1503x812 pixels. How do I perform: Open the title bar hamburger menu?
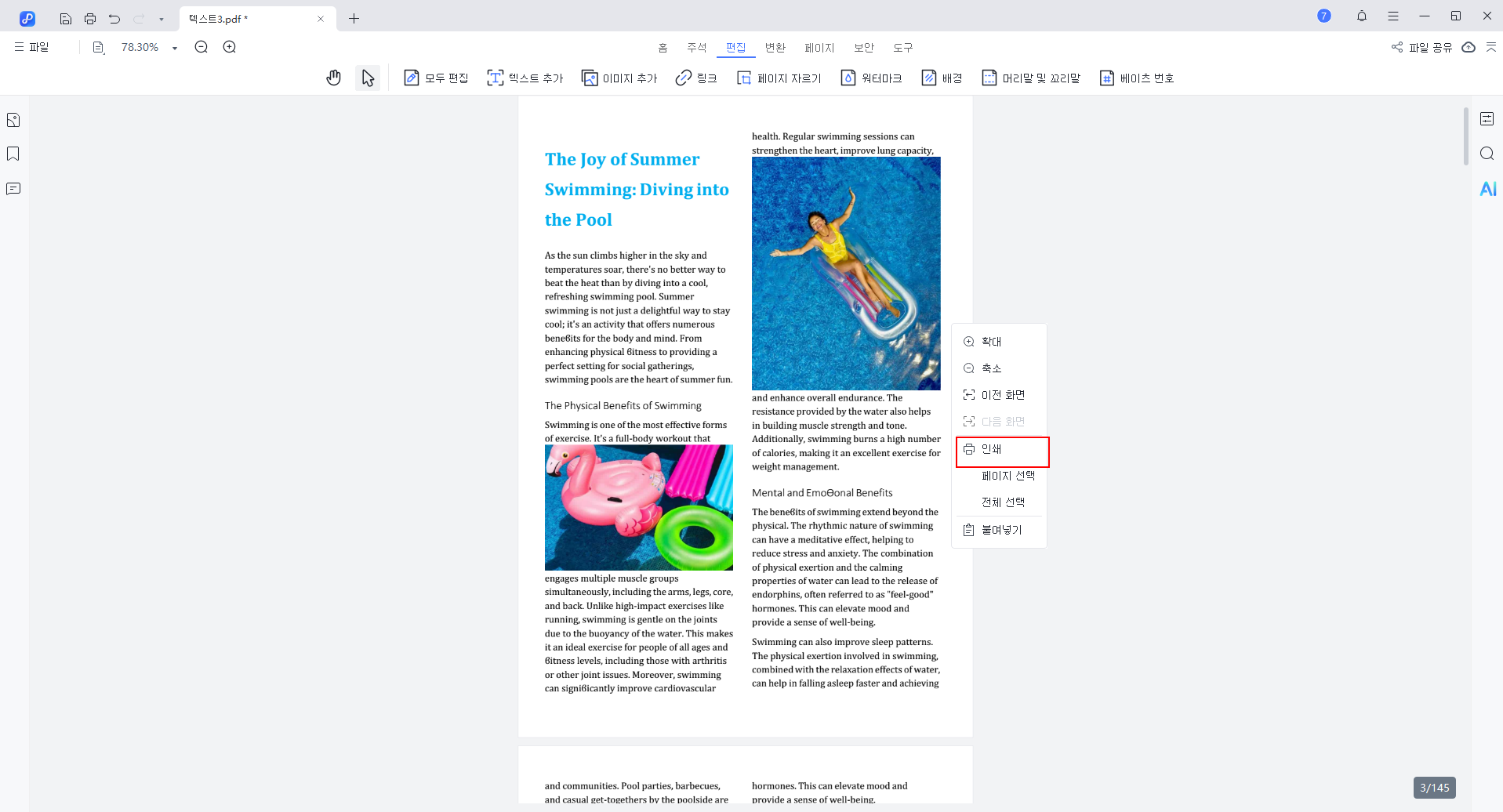1393,16
